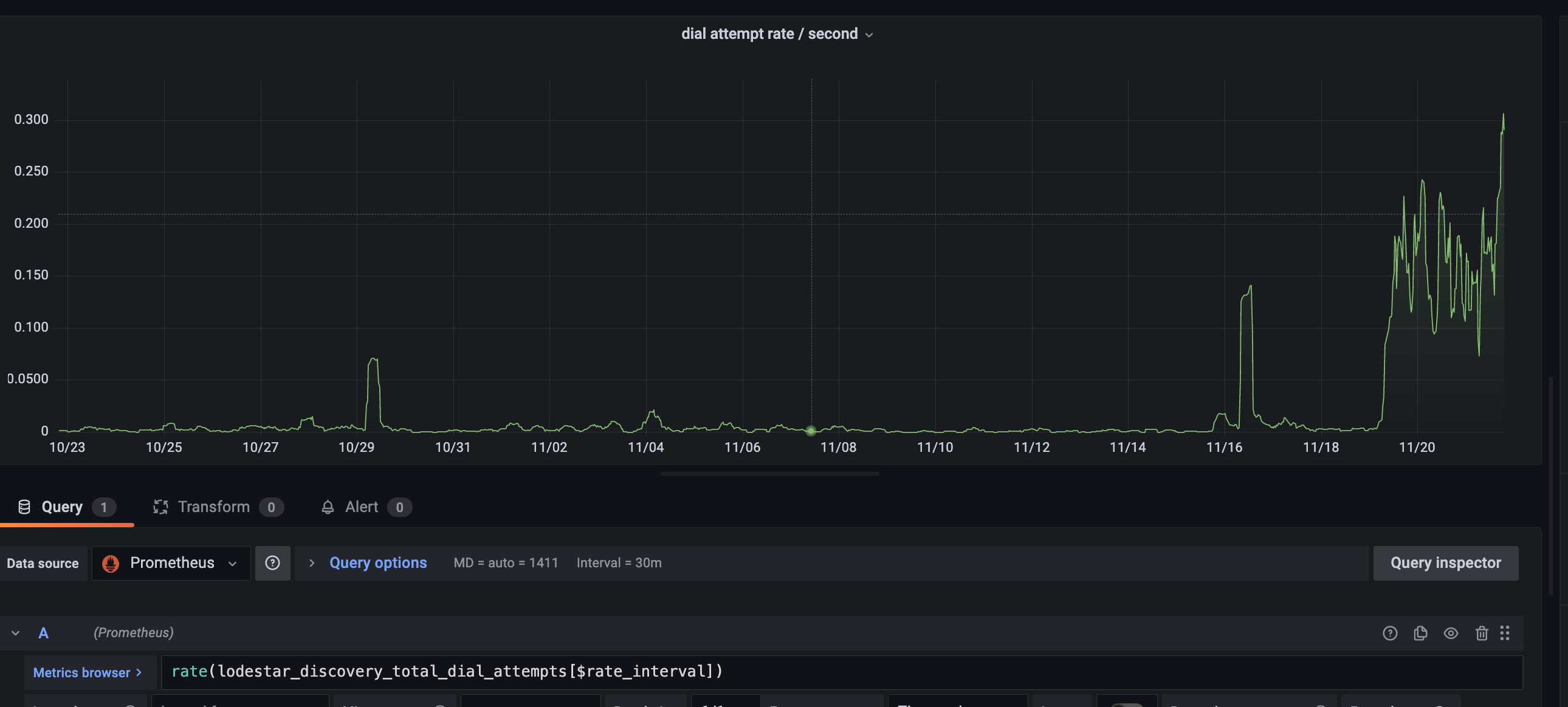
Task: Click the zoom scrollbar below the chart
Action: (x=769, y=473)
